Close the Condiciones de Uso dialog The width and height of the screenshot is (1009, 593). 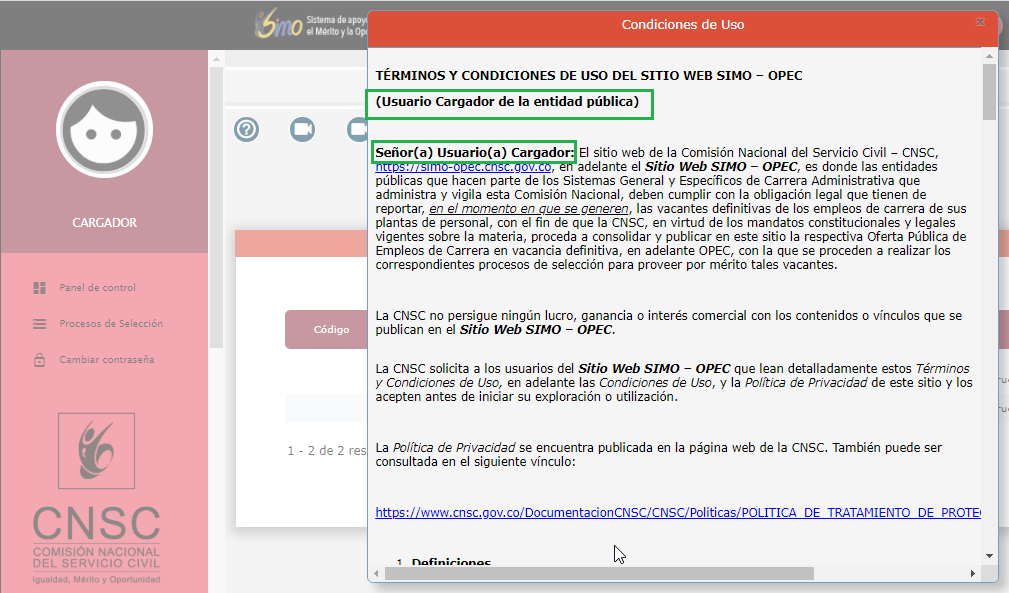coord(981,23)
